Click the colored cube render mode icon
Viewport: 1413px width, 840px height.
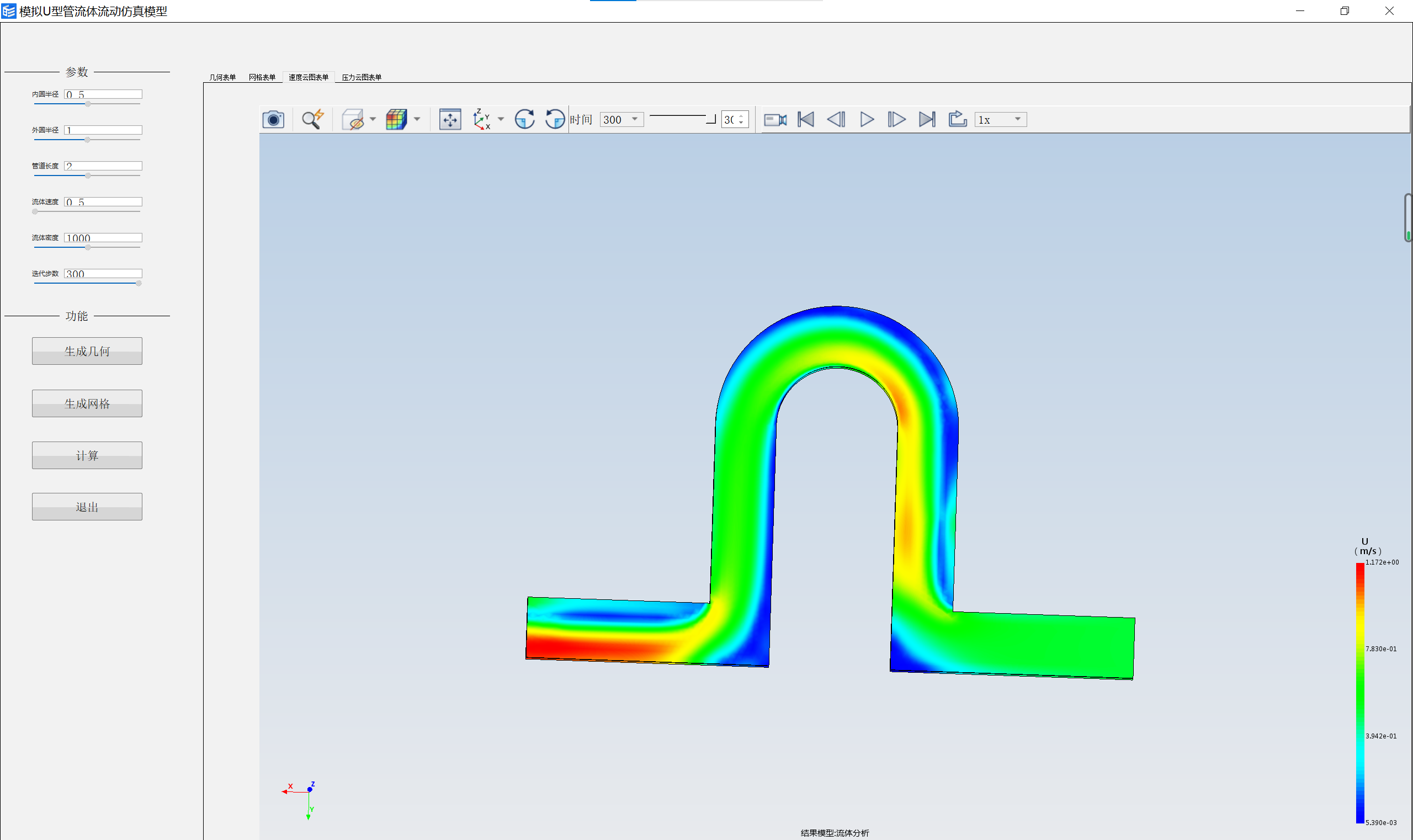(396, 119)
